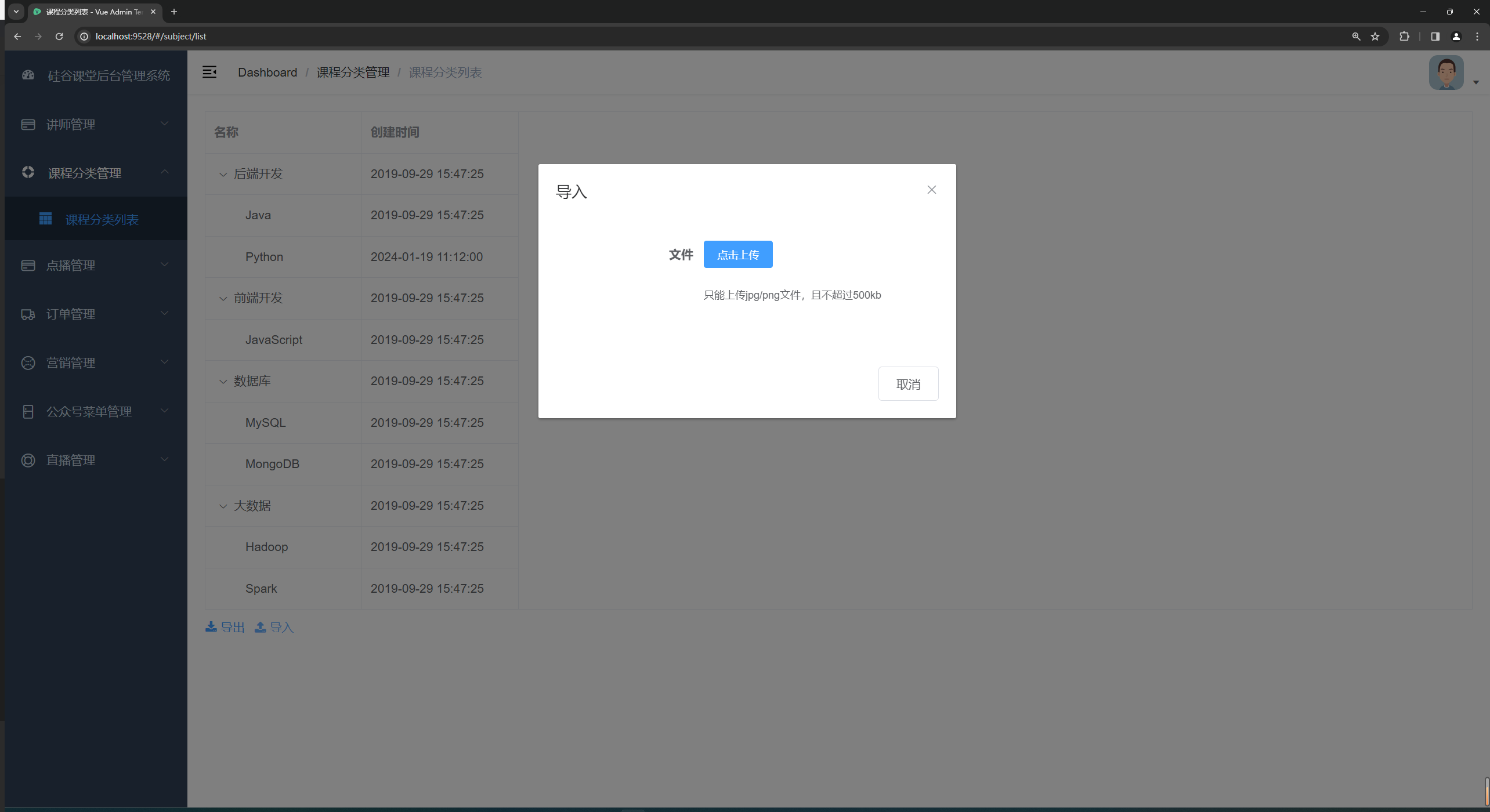Open the tab search dropdown arrow

16,12
